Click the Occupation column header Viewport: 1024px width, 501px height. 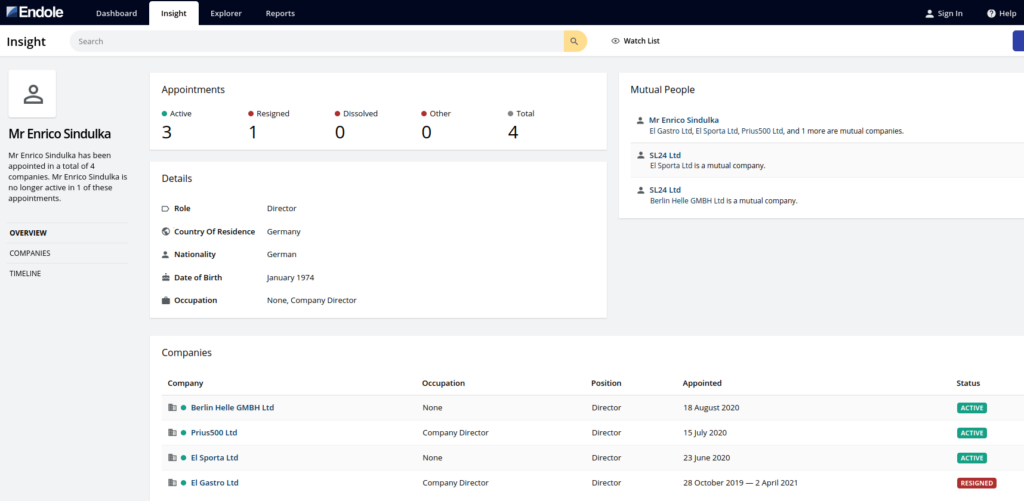pos(443,383)
